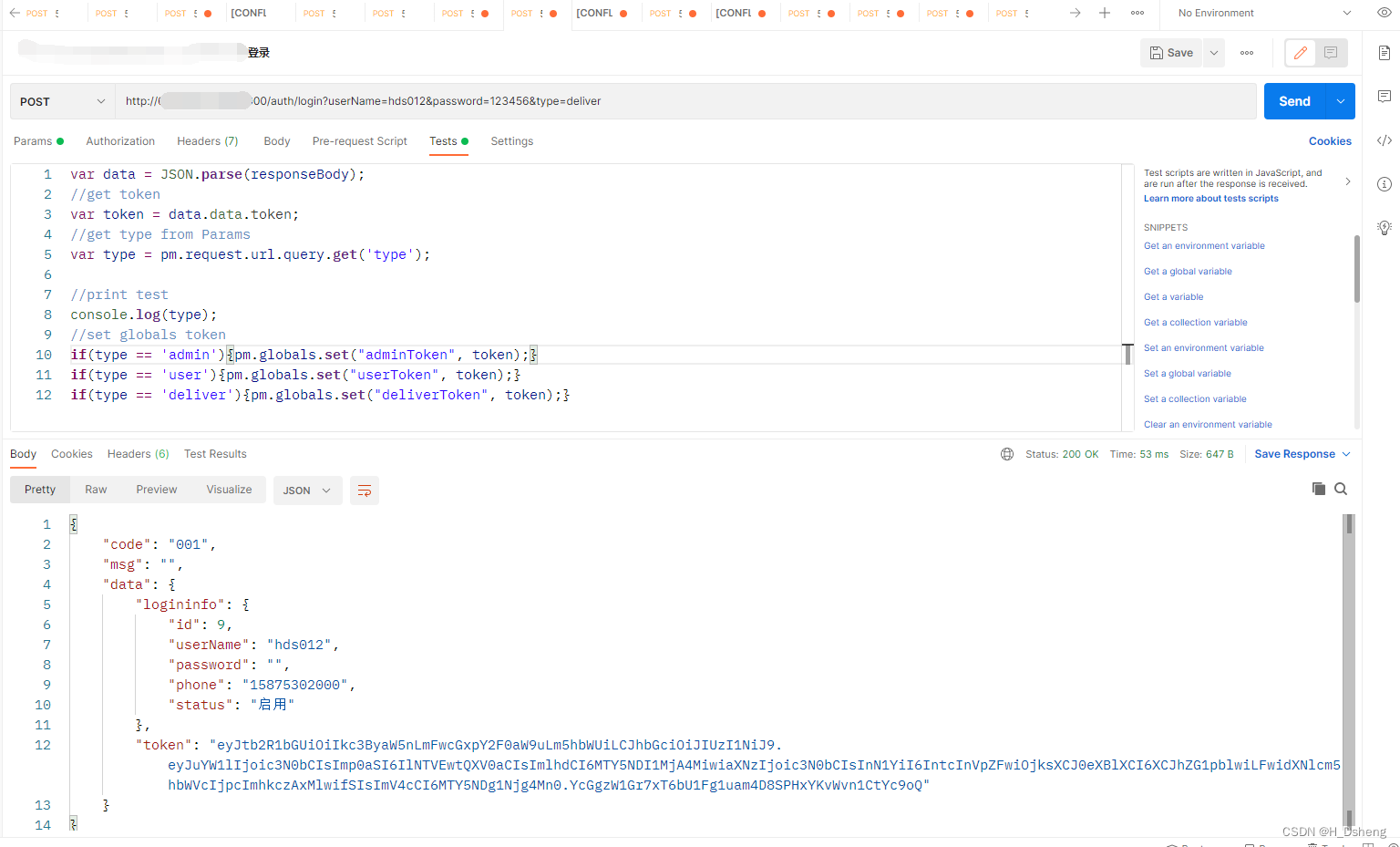This screenshot has width=1400, height=847.
Task: Insert 'Get an environment variable' snippet
Action: [1204, 246]
